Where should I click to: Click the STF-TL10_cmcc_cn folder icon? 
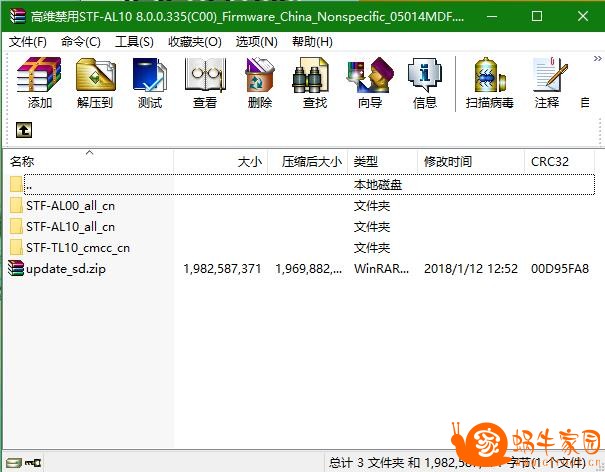[16, 247]
